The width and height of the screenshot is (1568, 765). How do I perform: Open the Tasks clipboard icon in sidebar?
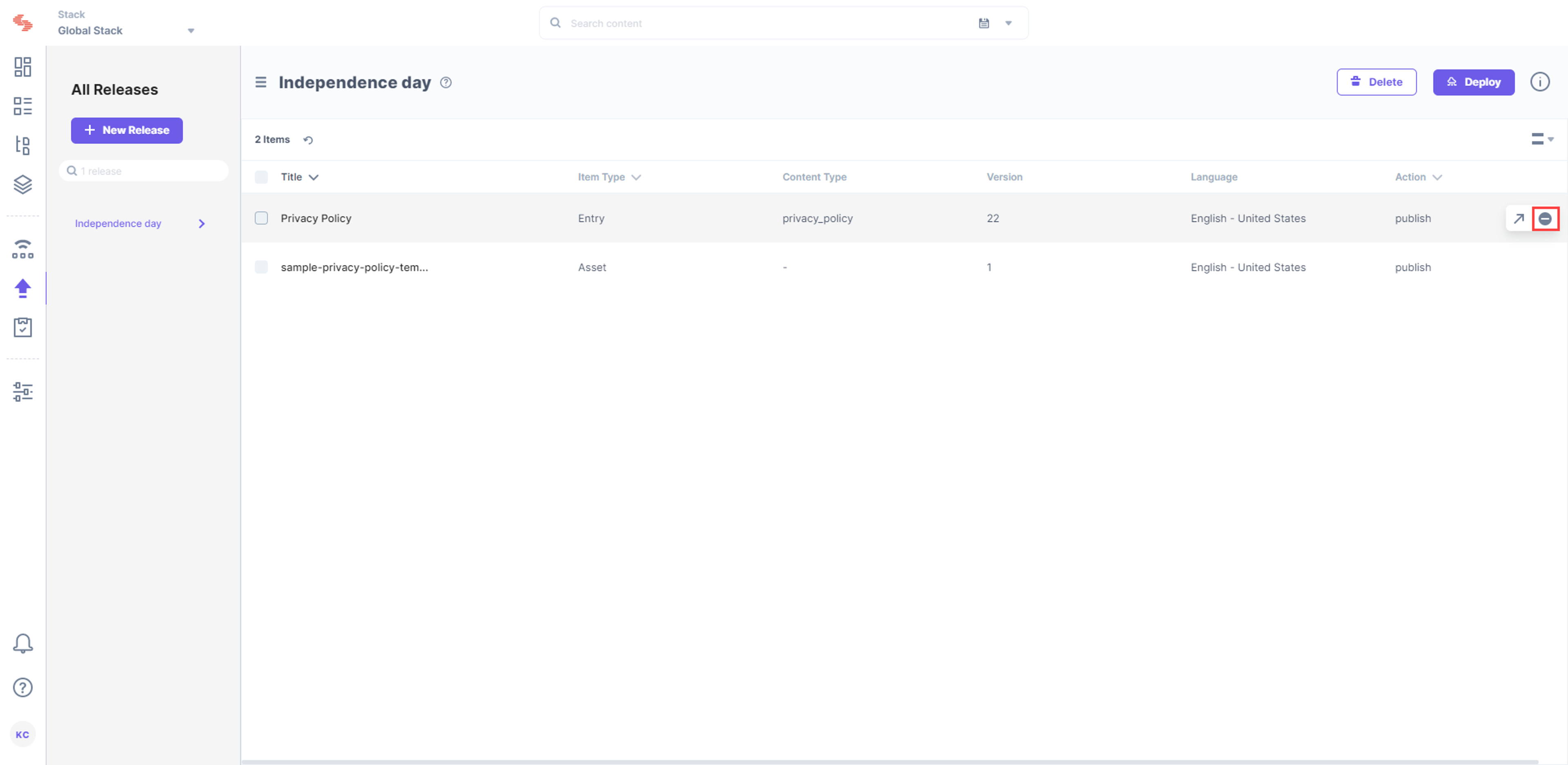pos(22,327)
